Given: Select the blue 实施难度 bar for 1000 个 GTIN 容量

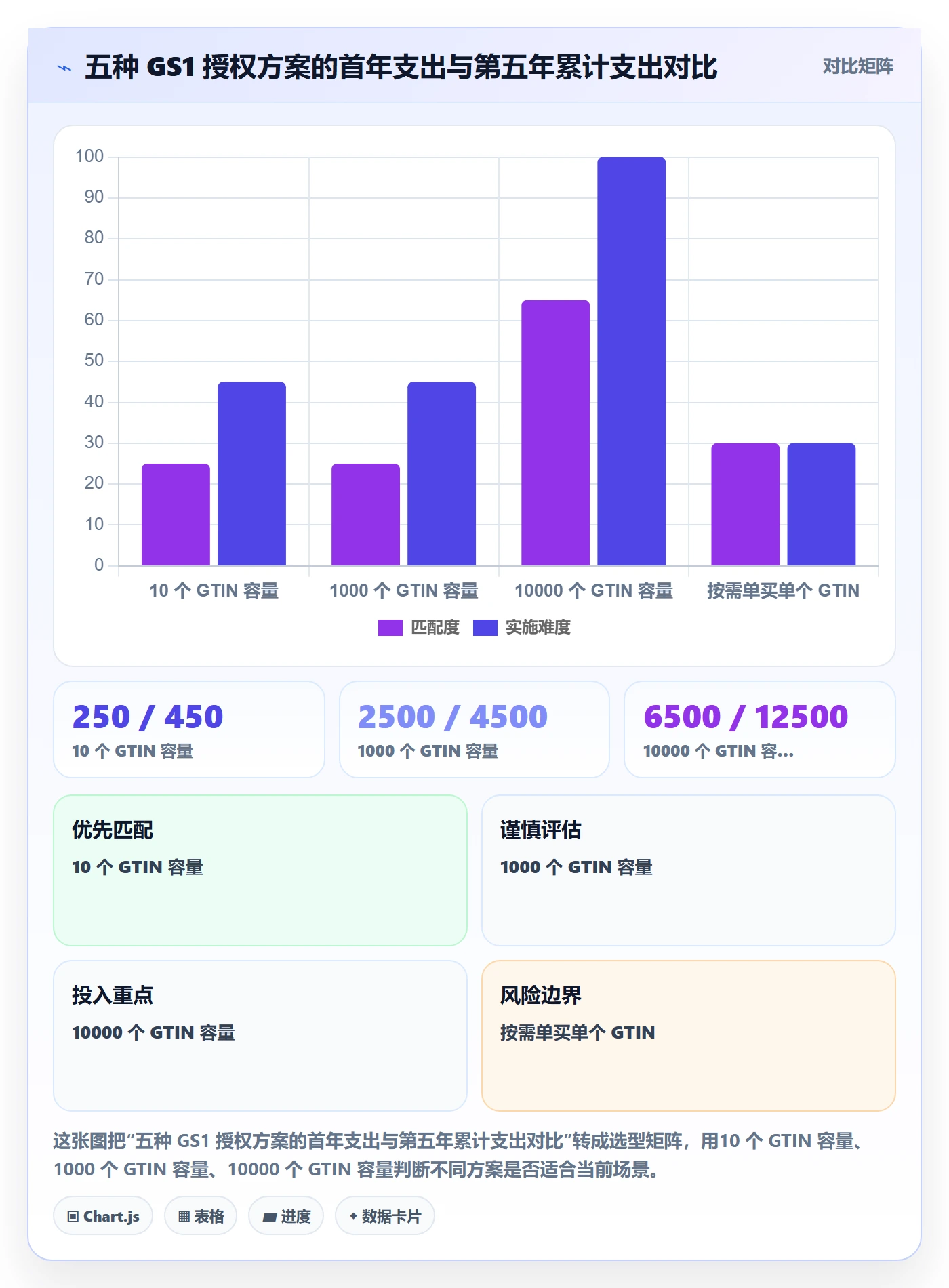Looking at the screenshot, I should point(441,474).
